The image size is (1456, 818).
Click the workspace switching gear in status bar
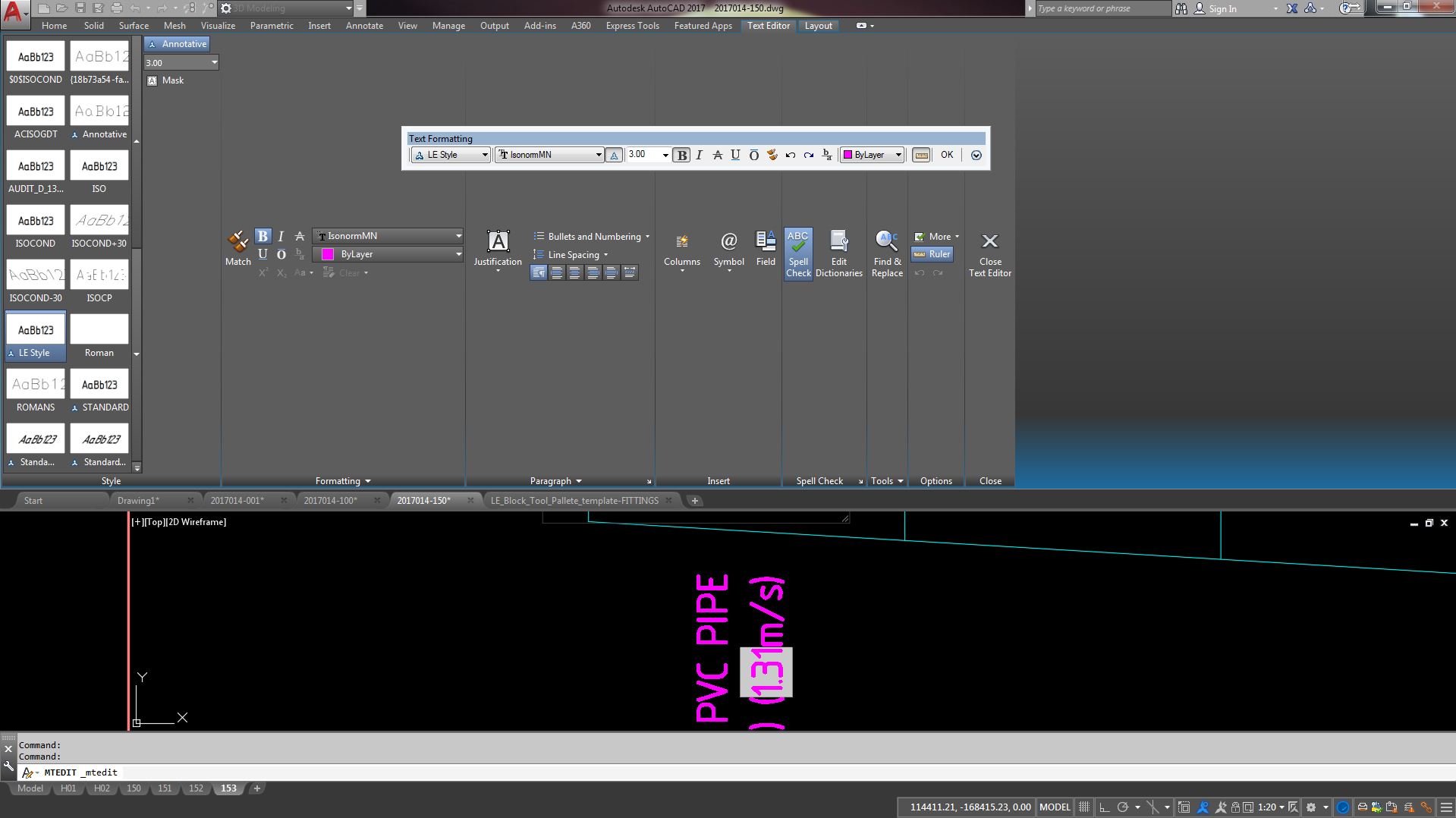pyautogui.click(x=1310, y=807)
